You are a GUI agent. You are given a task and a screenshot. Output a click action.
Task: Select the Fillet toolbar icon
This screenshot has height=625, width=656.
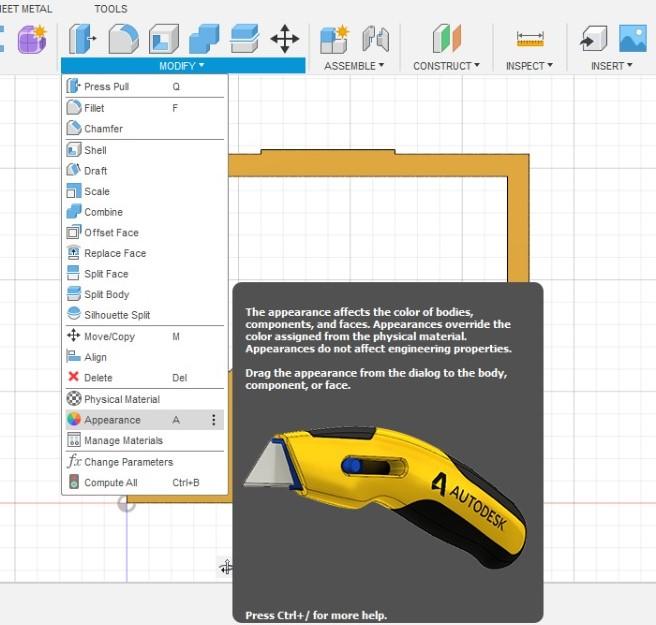[x=123, y=39]
